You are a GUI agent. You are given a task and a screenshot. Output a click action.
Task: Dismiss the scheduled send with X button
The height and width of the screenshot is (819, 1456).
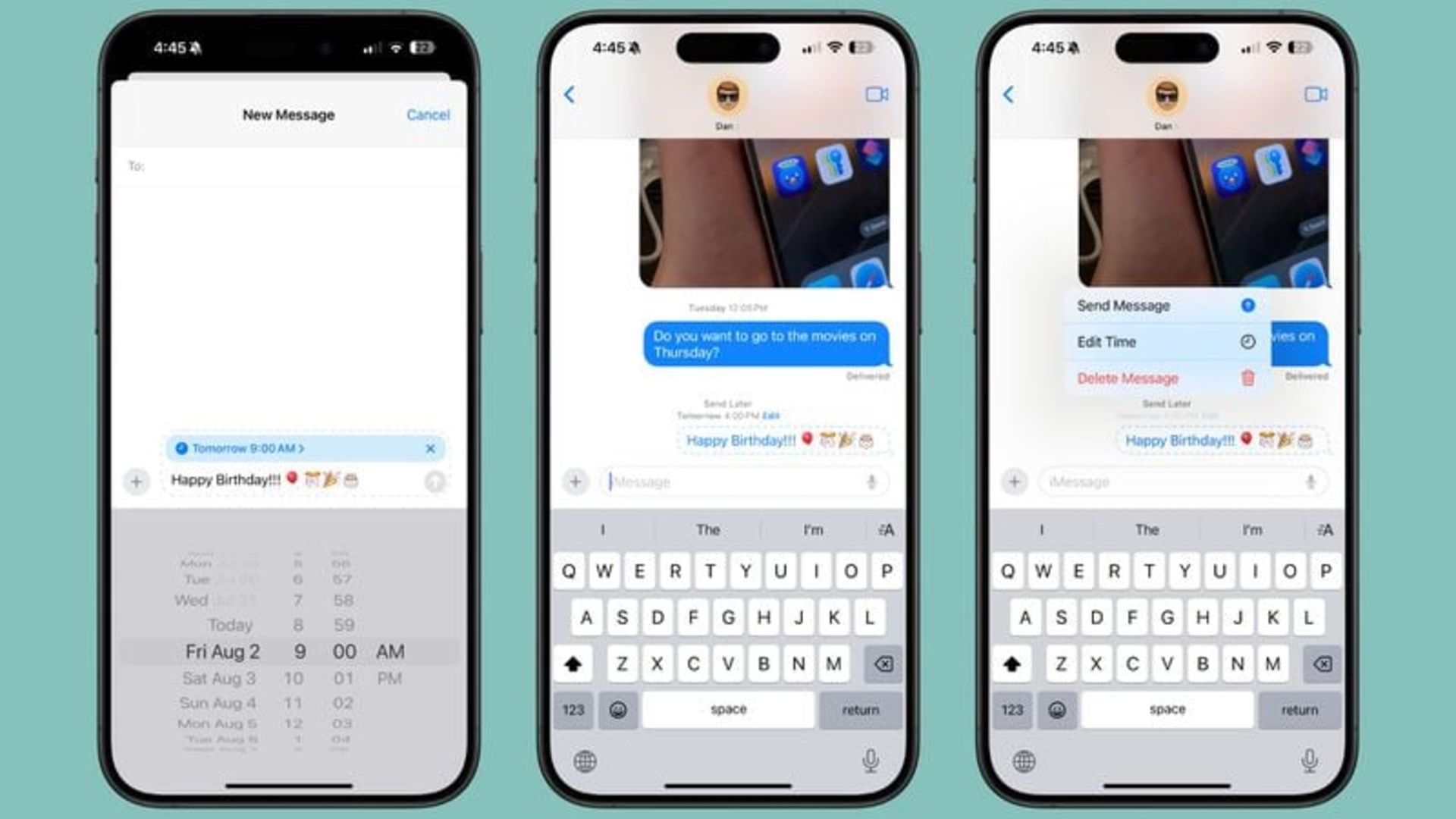pos(430,448)
